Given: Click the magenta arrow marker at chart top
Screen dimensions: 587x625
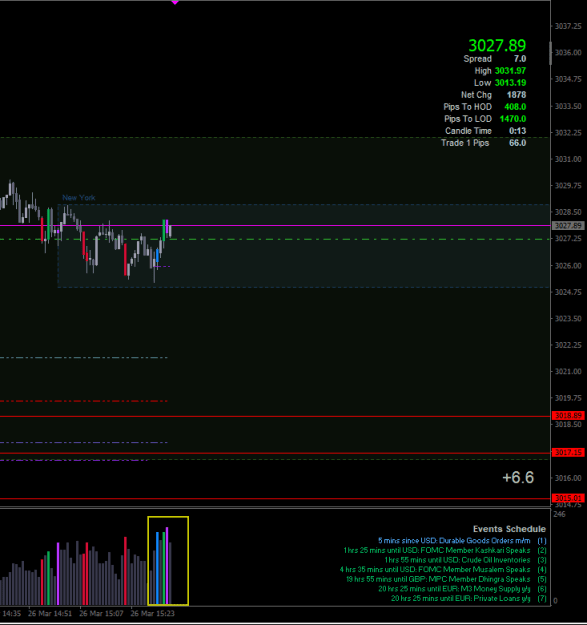Looking at the screenshot, I should [x=175, y=2].
